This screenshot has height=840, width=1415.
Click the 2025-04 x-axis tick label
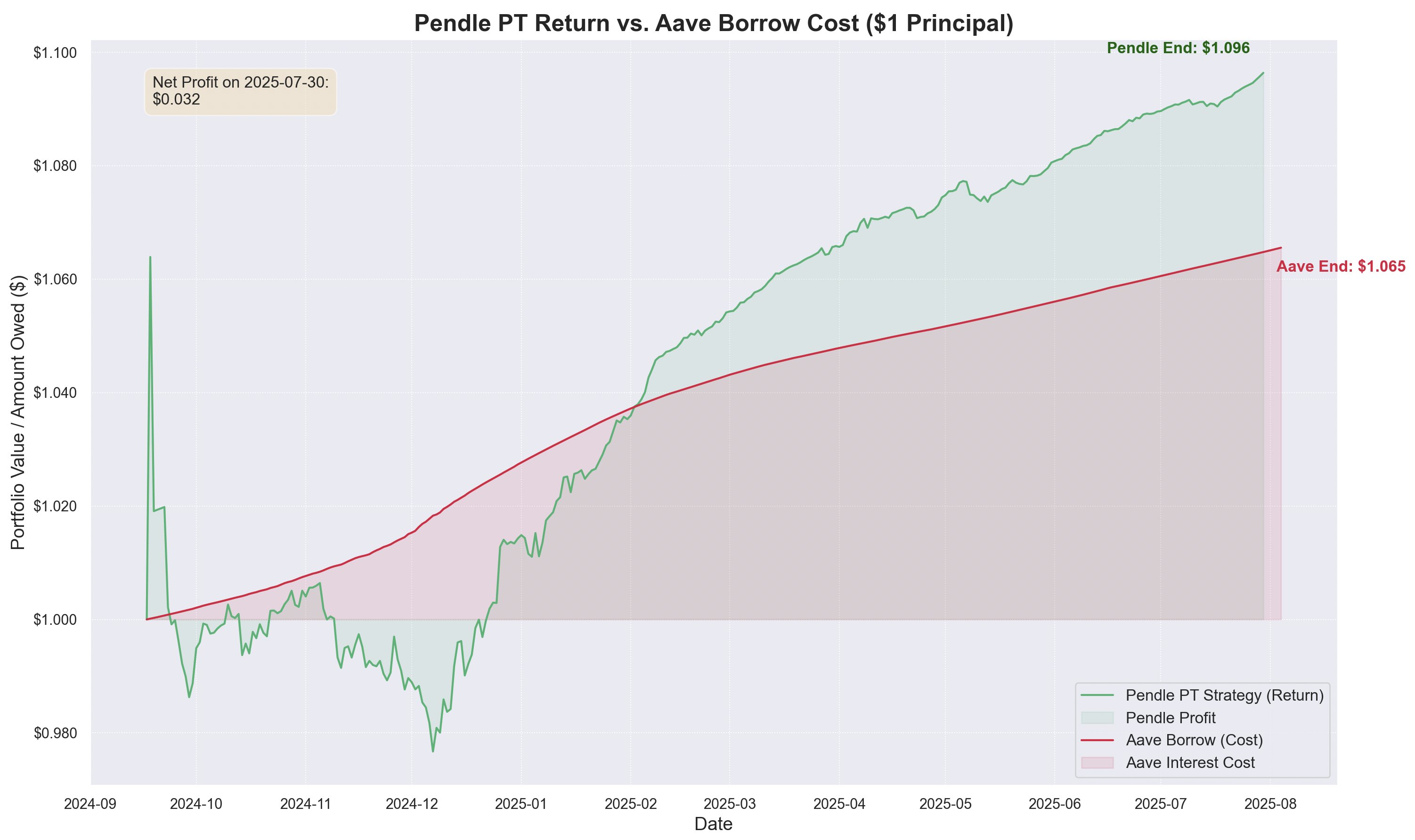[839, 804]
